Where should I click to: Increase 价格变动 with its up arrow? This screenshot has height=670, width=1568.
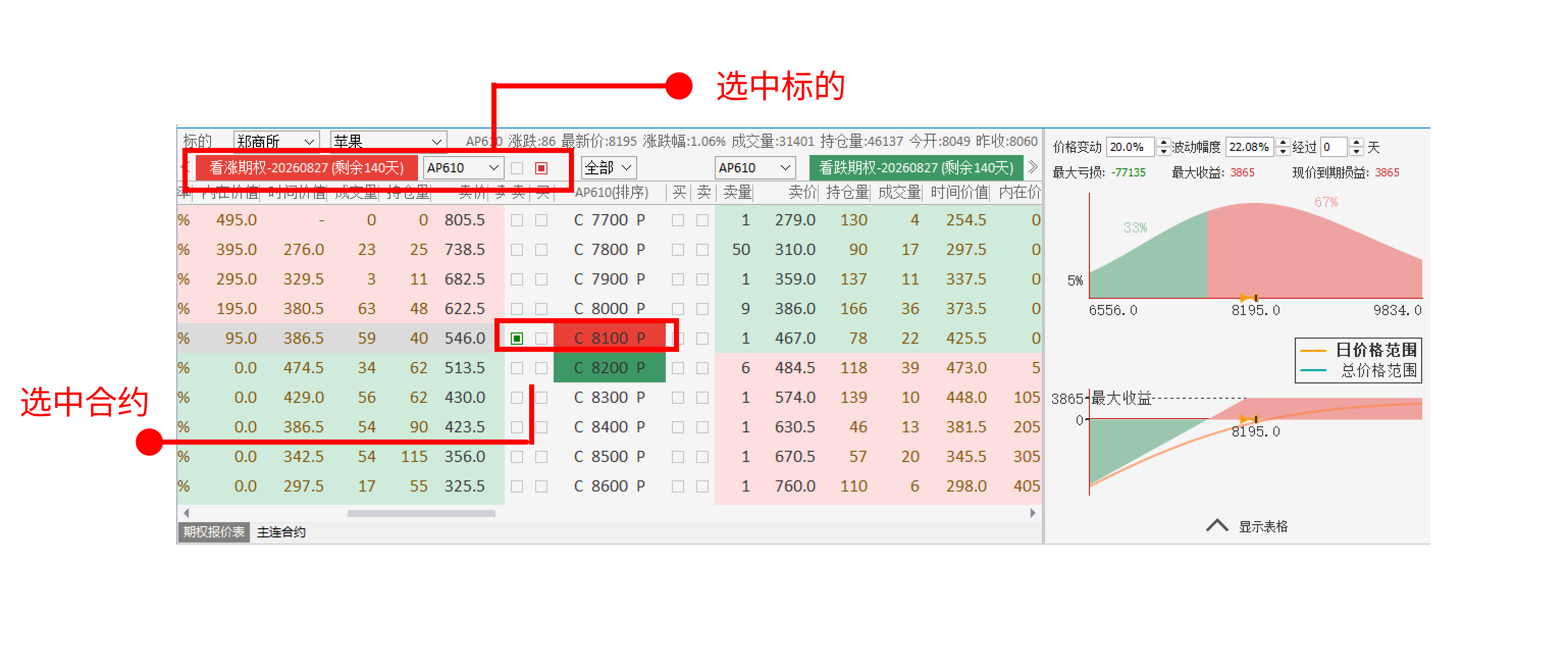[x=1163, y=143]
